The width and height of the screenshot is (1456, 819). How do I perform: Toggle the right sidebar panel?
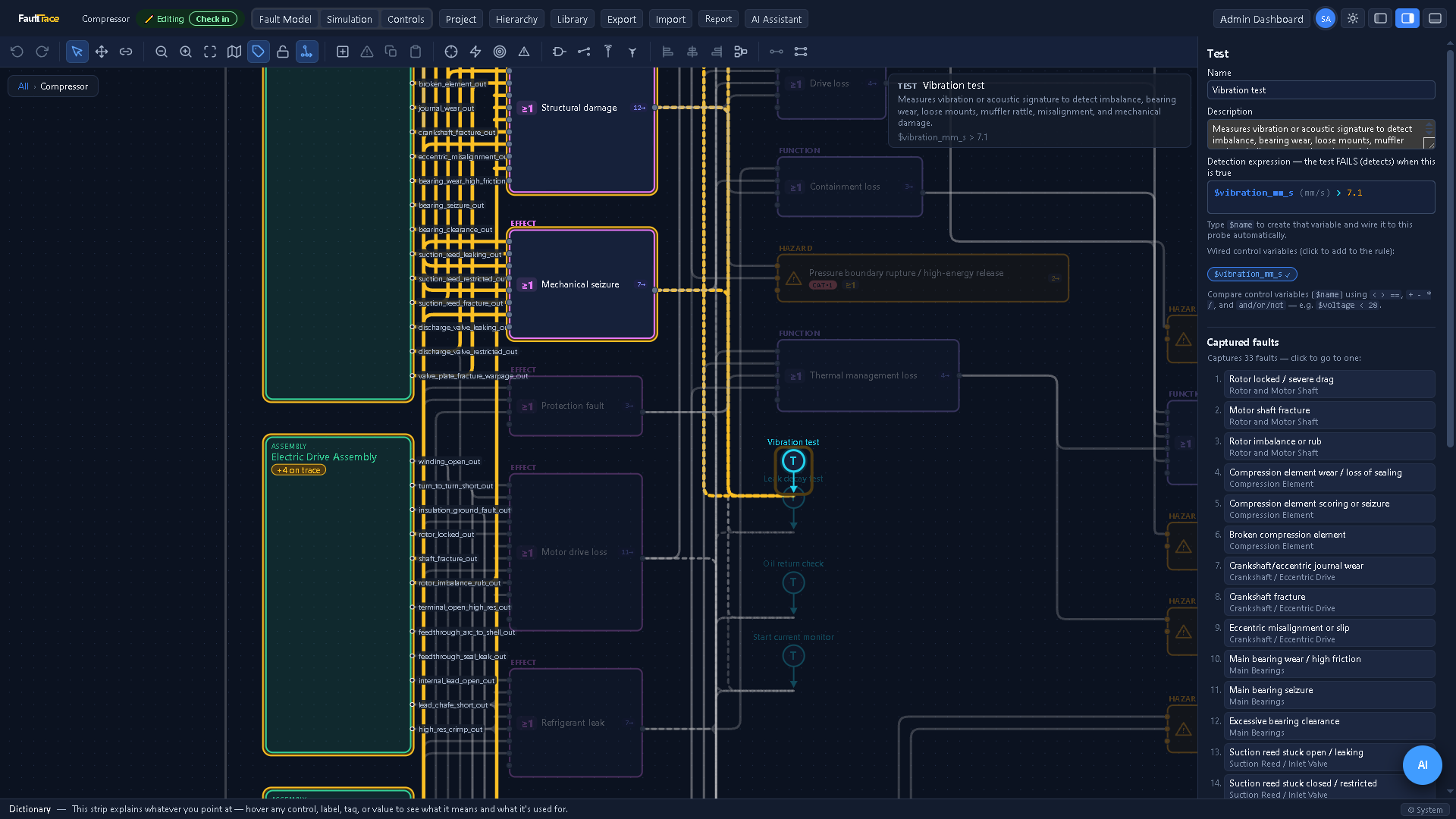point(1407,19)
